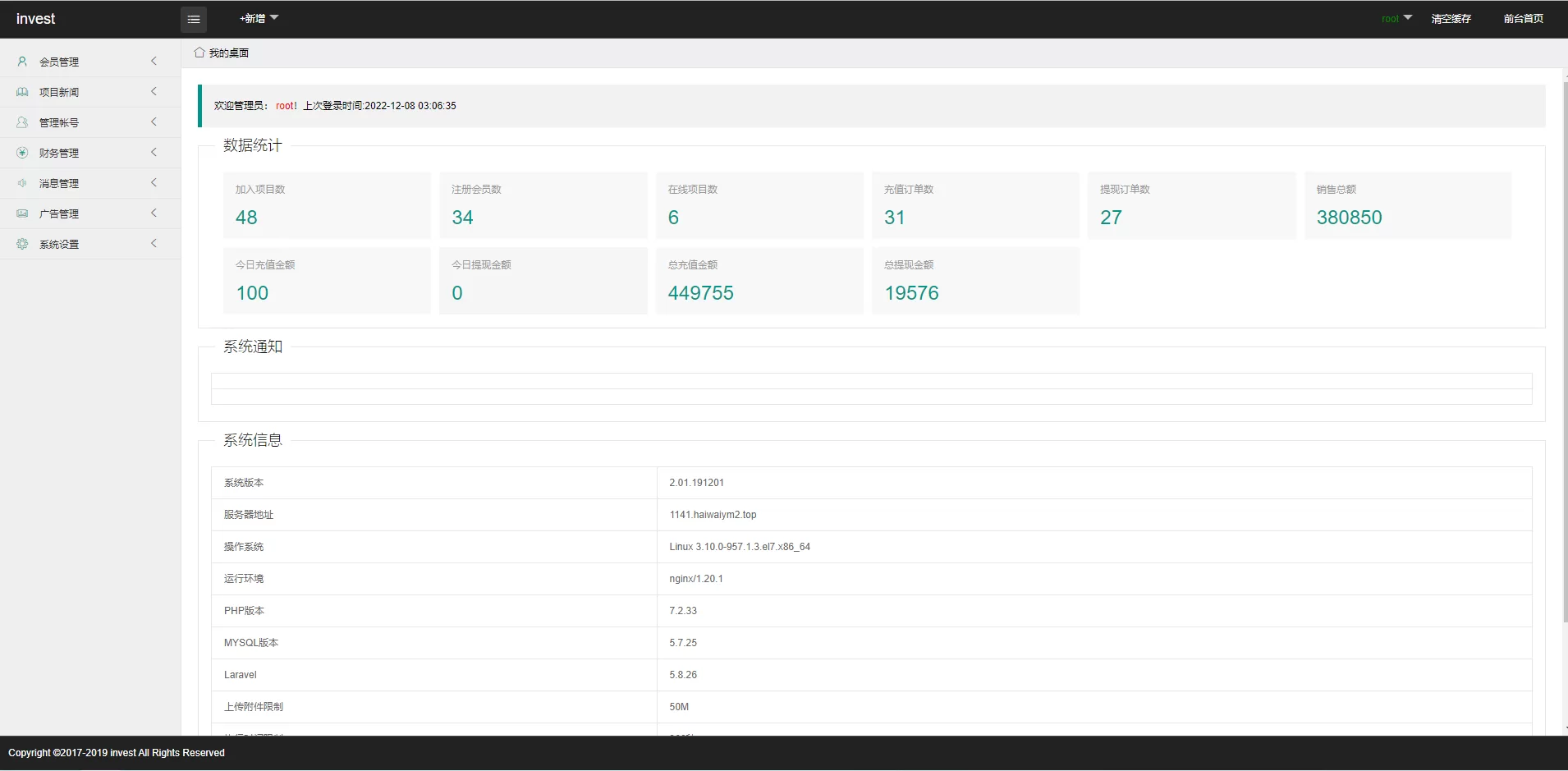The height and width of the screenshot is (771, 1568).
Task: Click the 清空缓存 button
Action: [1451, 18]
